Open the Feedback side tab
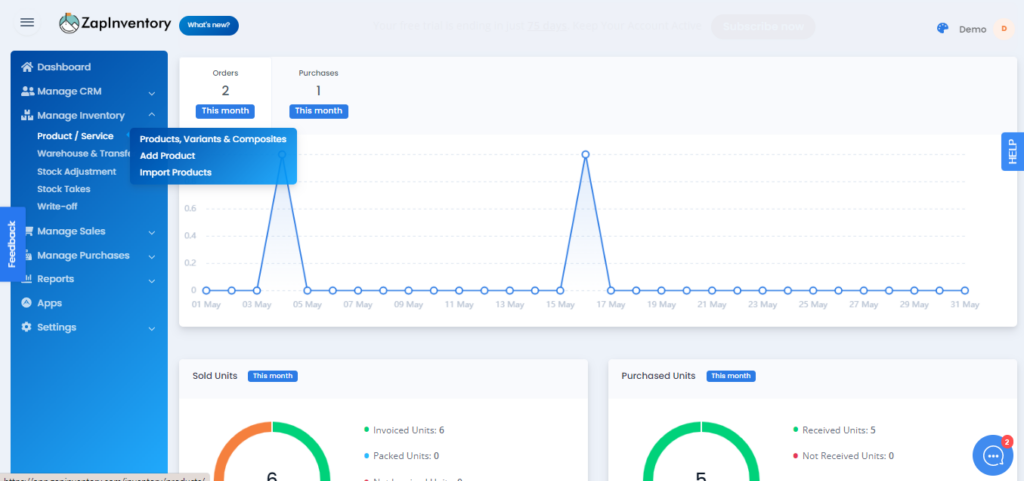1024x481 pixels. [12, 244]
